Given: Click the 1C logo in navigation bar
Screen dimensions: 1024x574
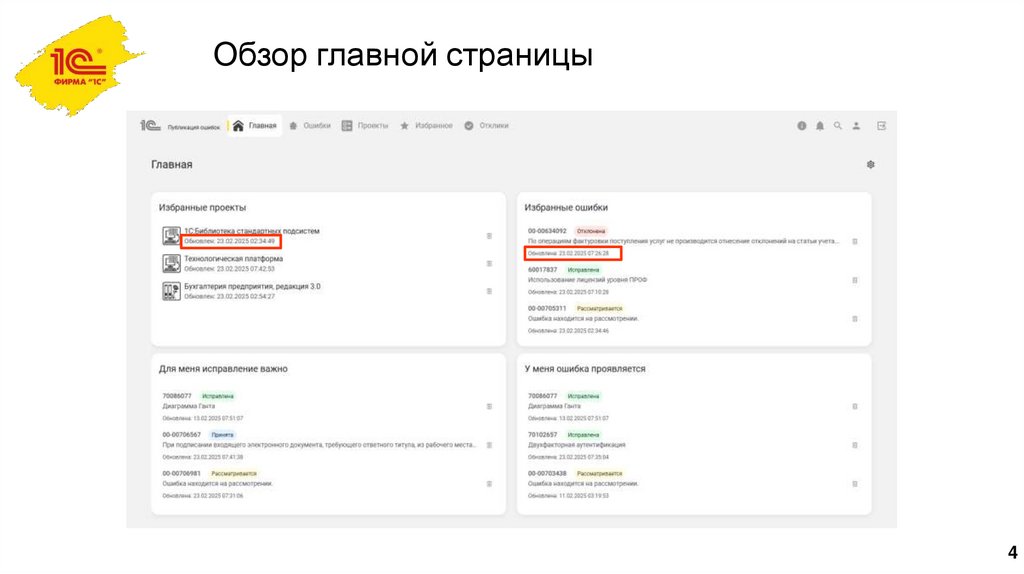Looking at the screenshot, I should (x=150, y=125).
